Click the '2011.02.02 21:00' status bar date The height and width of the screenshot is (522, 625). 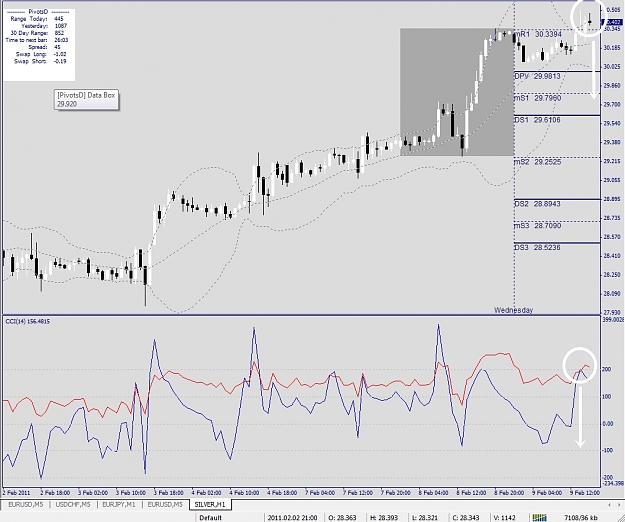point(292,518)
